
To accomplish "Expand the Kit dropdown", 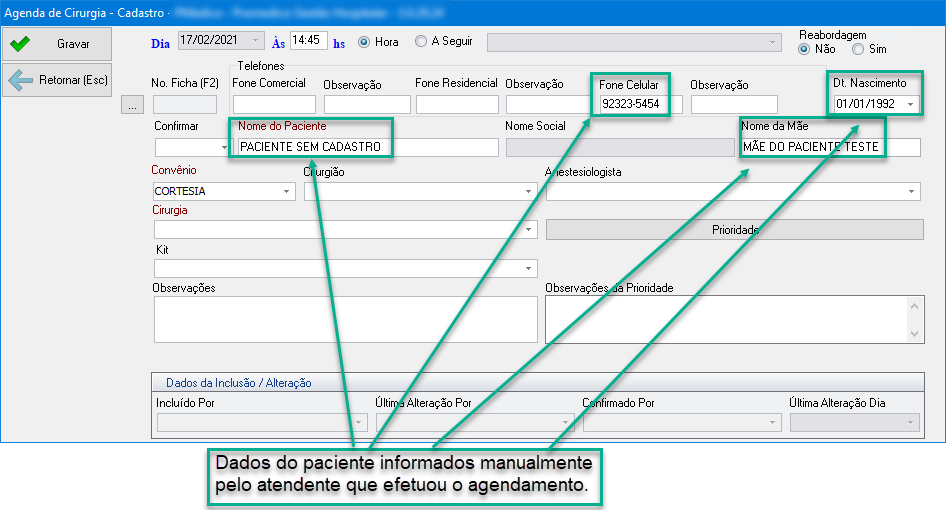I will [528, 269].
